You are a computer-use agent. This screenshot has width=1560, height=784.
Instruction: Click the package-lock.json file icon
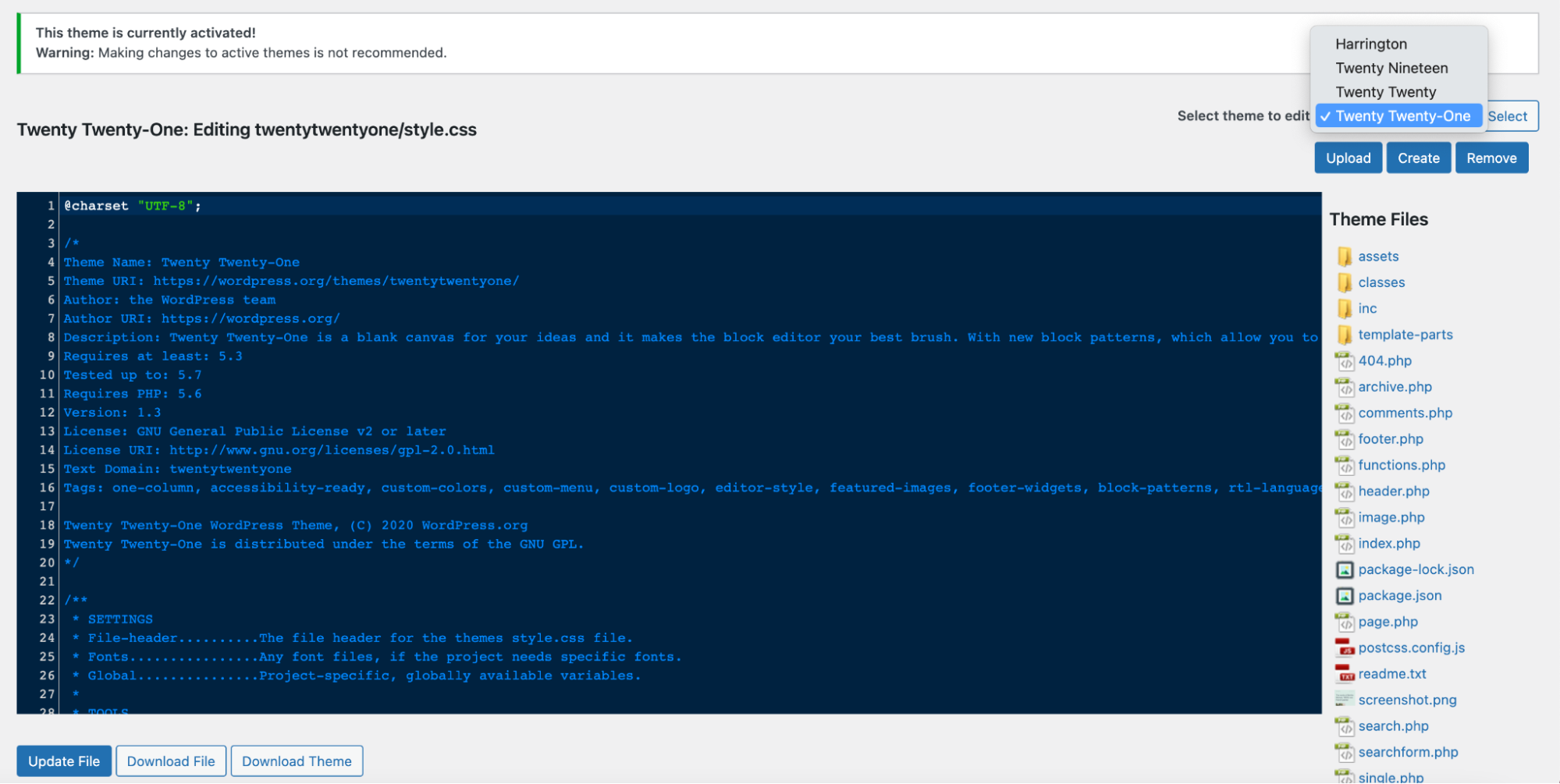point(1344,570)
